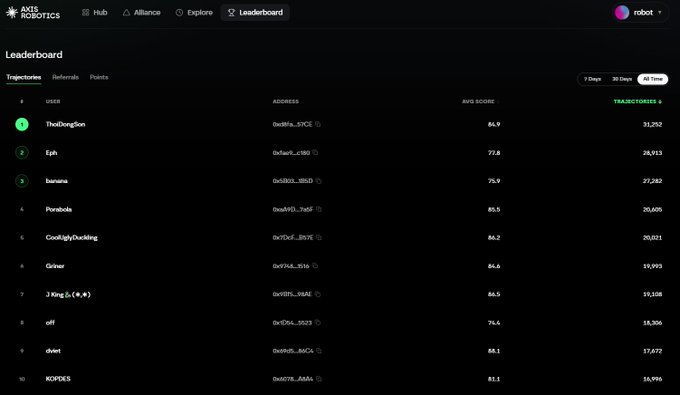Screen dimensions: 680x395
Task: Click average score 77.8
Action: point(494,153)
